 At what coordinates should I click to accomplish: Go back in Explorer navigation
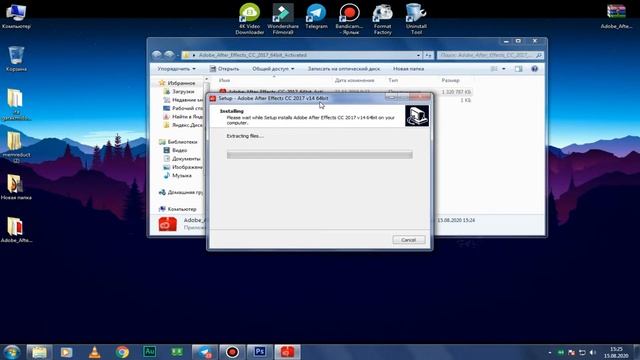click(x=156, y=55)
